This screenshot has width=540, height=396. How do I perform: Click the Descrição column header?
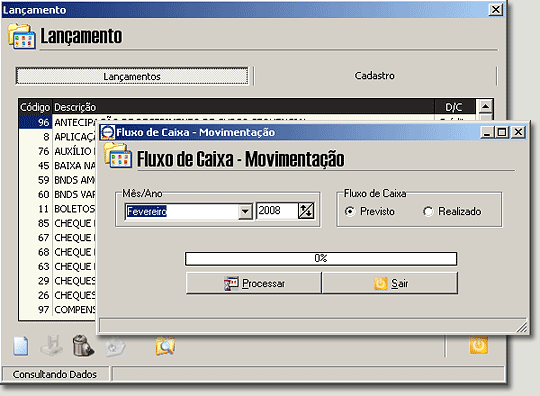click(x=243, y=107)
